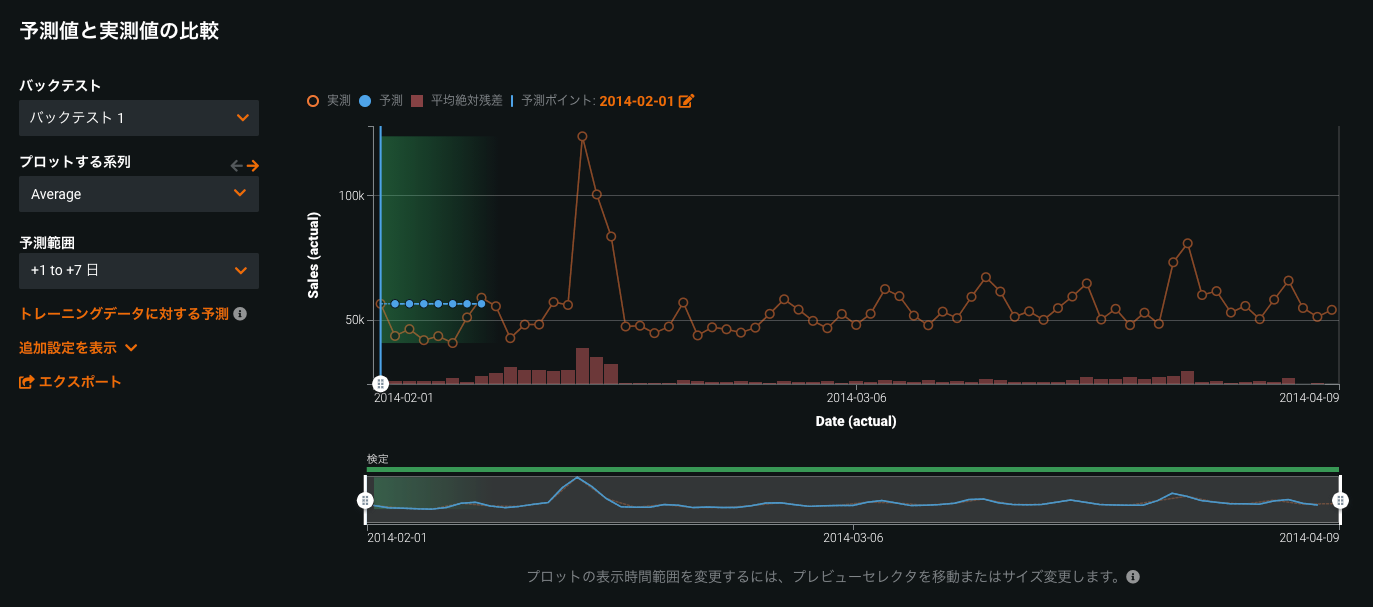Viewport: 1373px width, 607px height.
Task: Click the エクスポート export link
Action: pos(80,382)
